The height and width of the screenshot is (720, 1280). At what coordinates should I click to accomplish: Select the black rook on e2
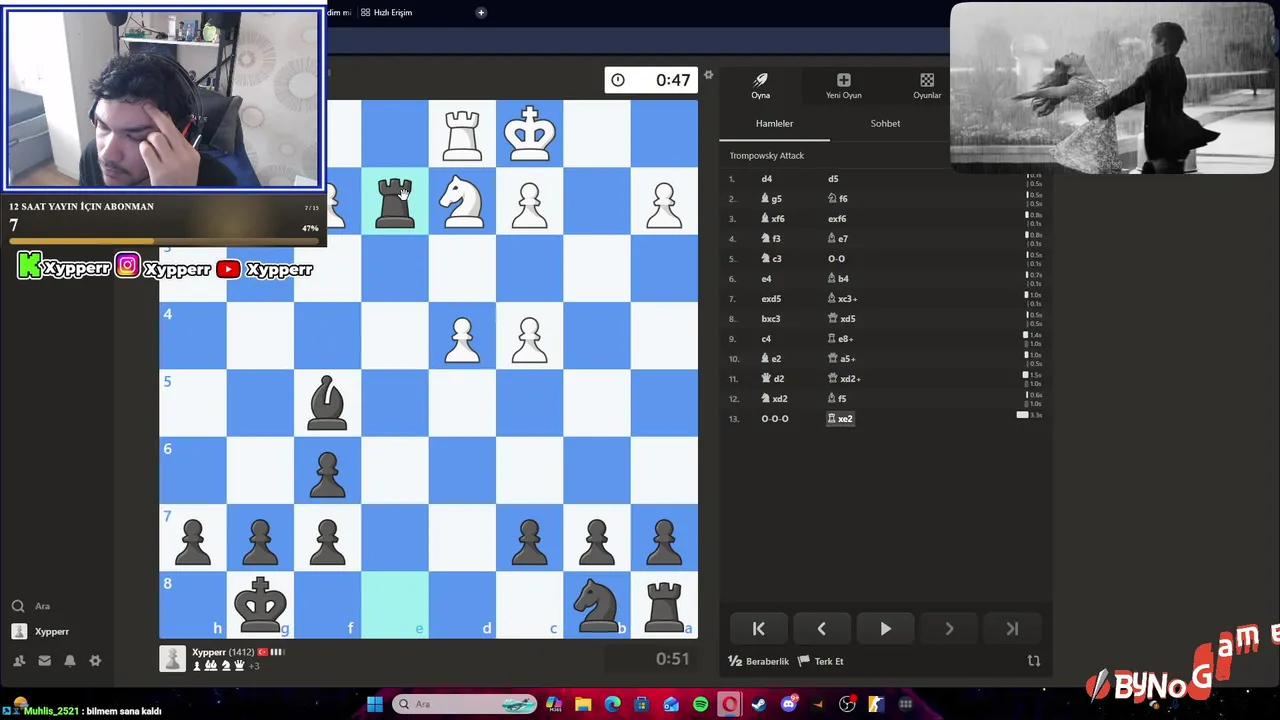[x=395, y=202]
